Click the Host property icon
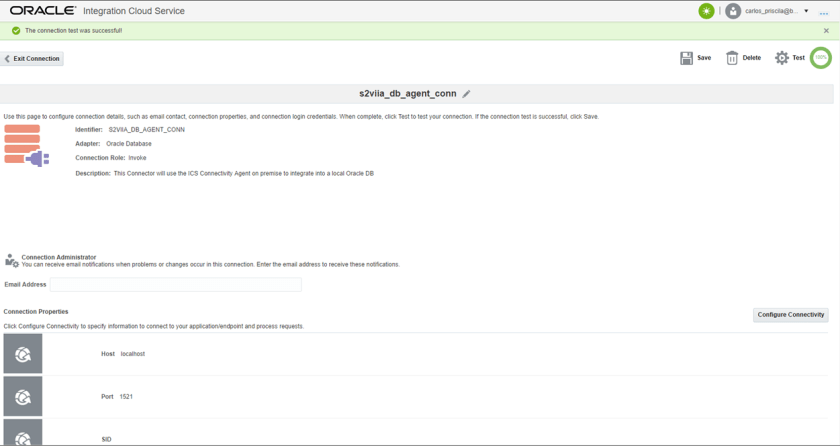This screenshot has height=446, width=840. pos(23,354)
